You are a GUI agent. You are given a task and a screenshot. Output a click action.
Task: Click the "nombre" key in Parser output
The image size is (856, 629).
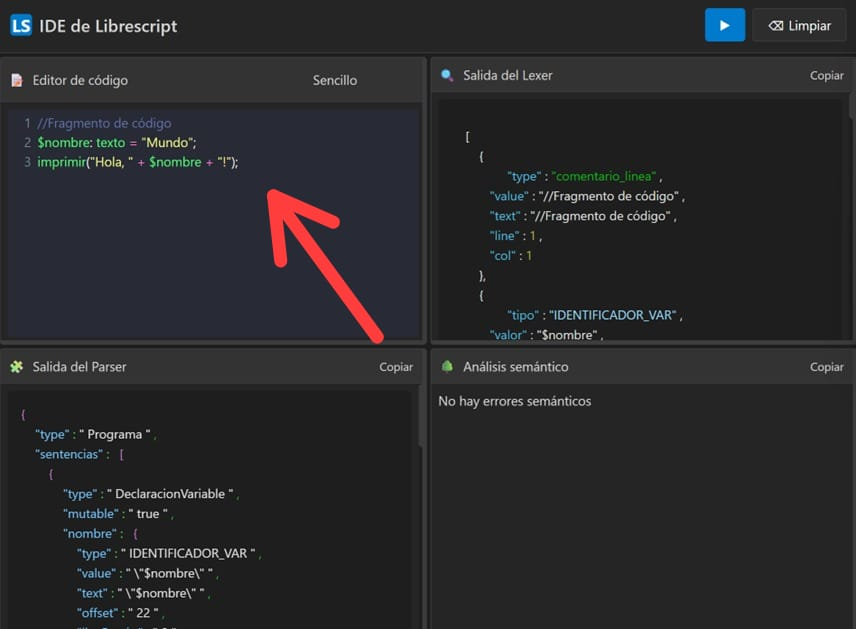(90, 533)
